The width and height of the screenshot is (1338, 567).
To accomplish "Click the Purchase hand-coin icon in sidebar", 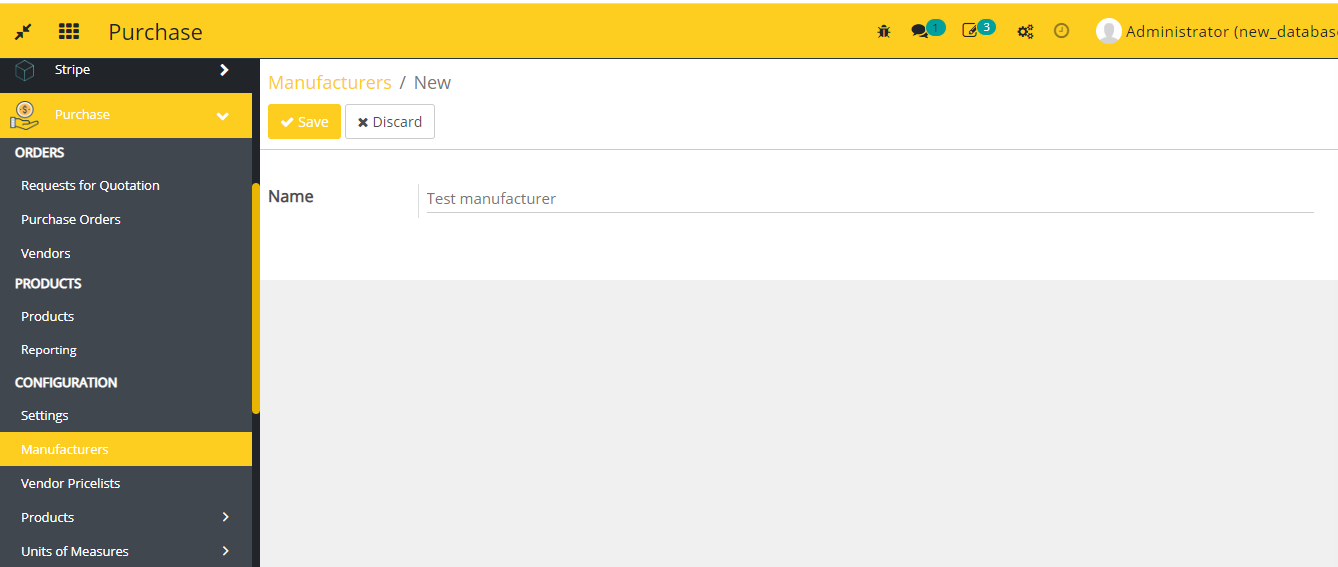I will click(x=25, y=115).
